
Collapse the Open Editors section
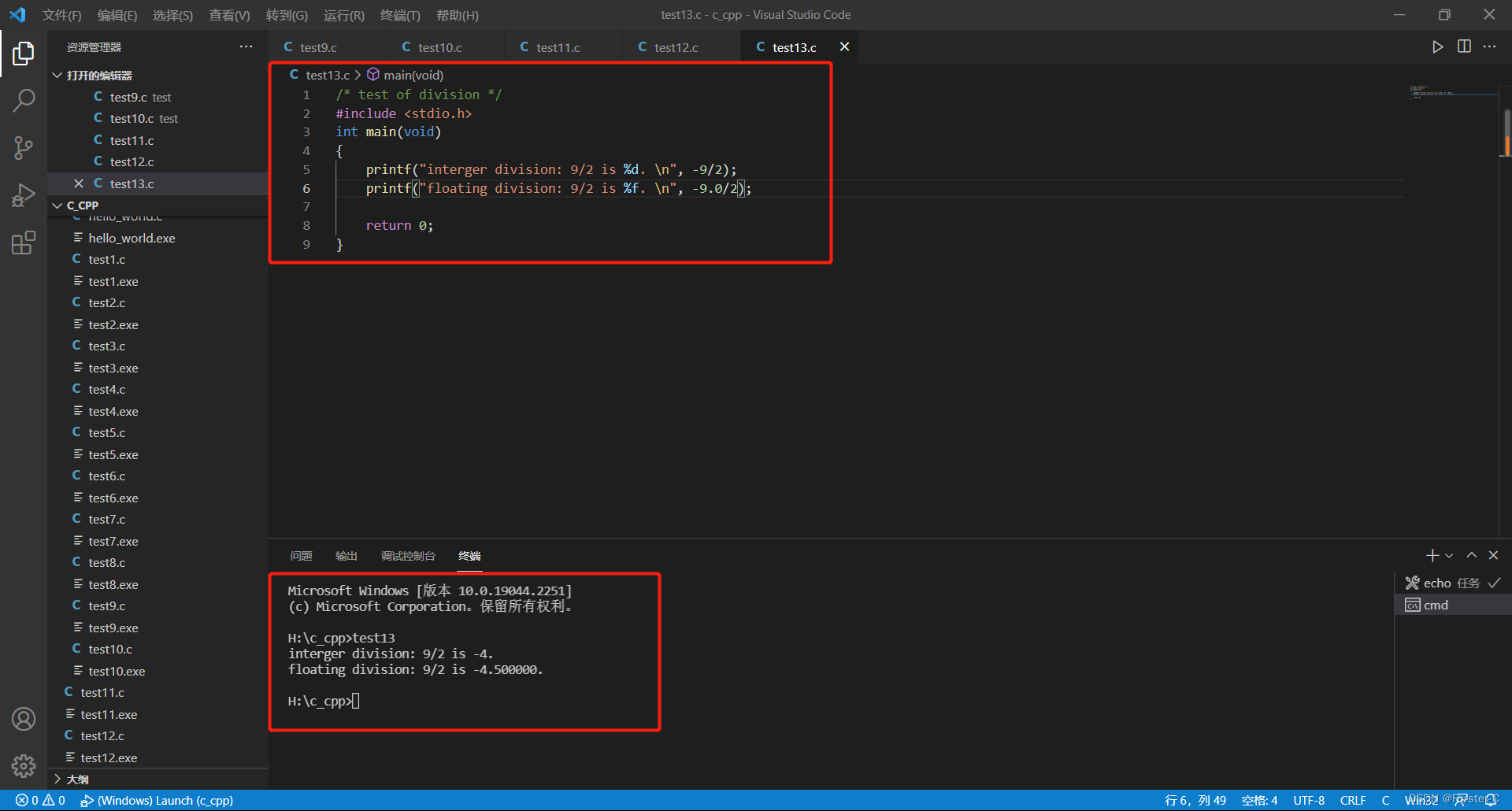pyautogui.click(x=157, y=76)
